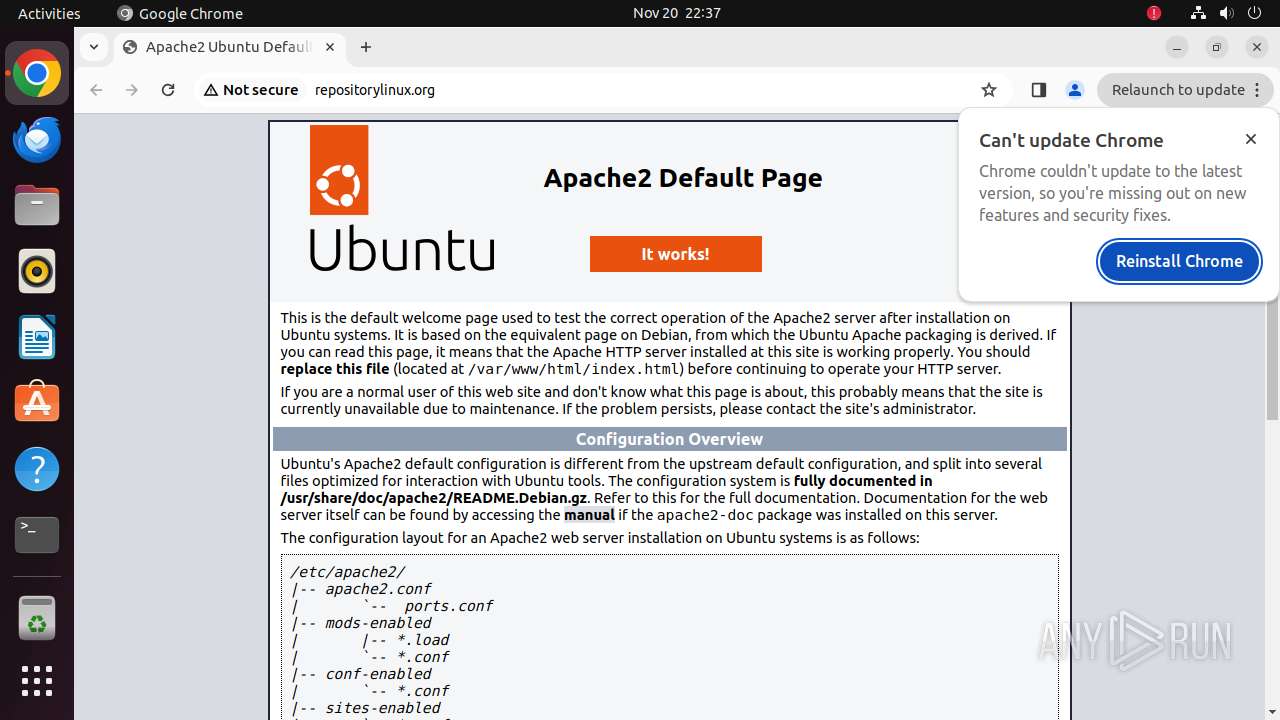The image size is (1280, 720).
Task: Launch Thunderbird mail from the dock
Action: point(37,140)
